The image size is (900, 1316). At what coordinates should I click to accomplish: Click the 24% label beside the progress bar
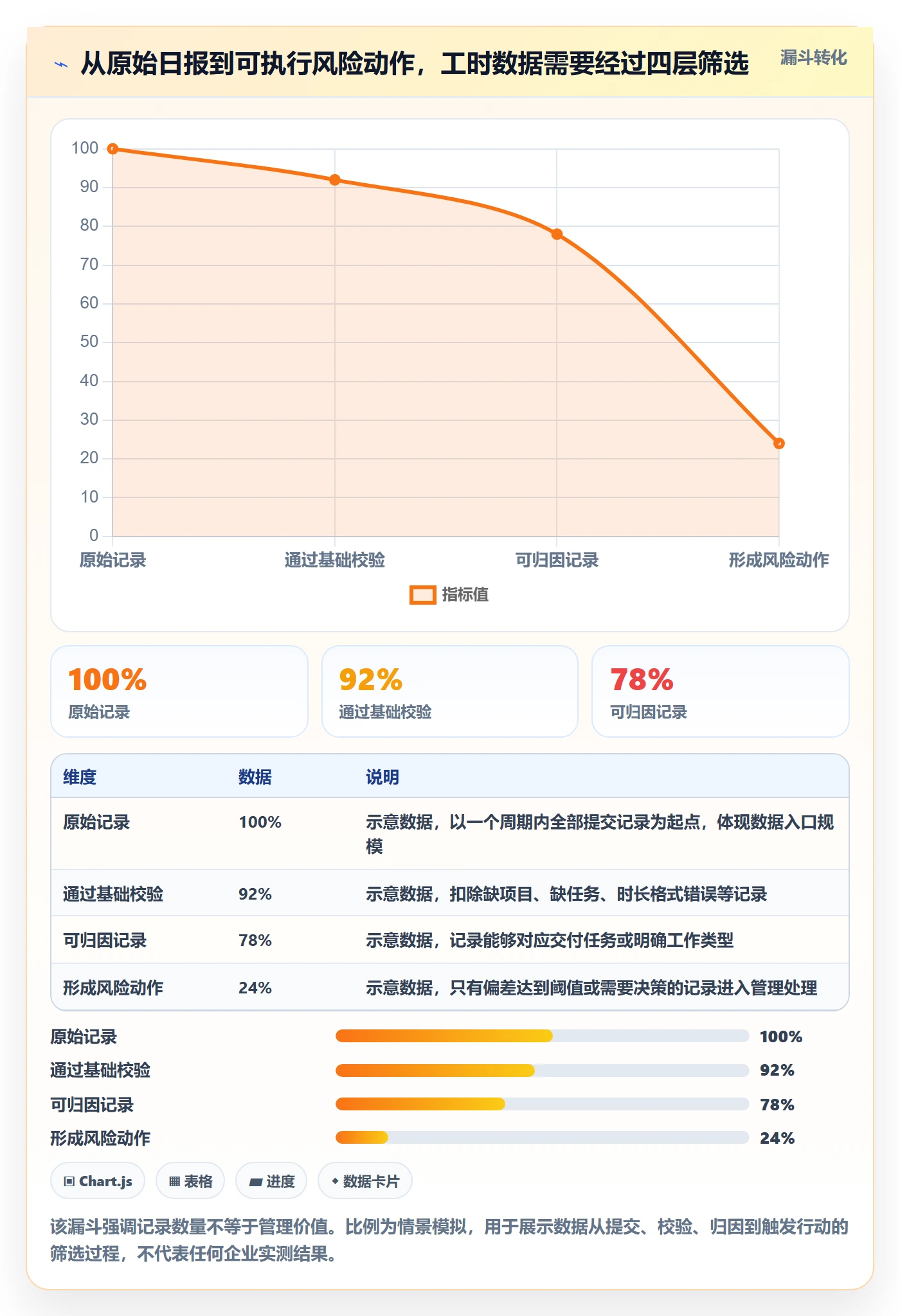[x=777, y=1139]
